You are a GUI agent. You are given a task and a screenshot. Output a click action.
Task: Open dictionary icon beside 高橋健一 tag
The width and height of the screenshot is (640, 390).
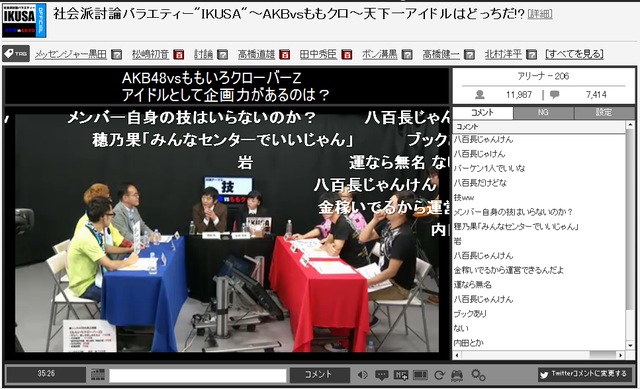coord(469,54)
